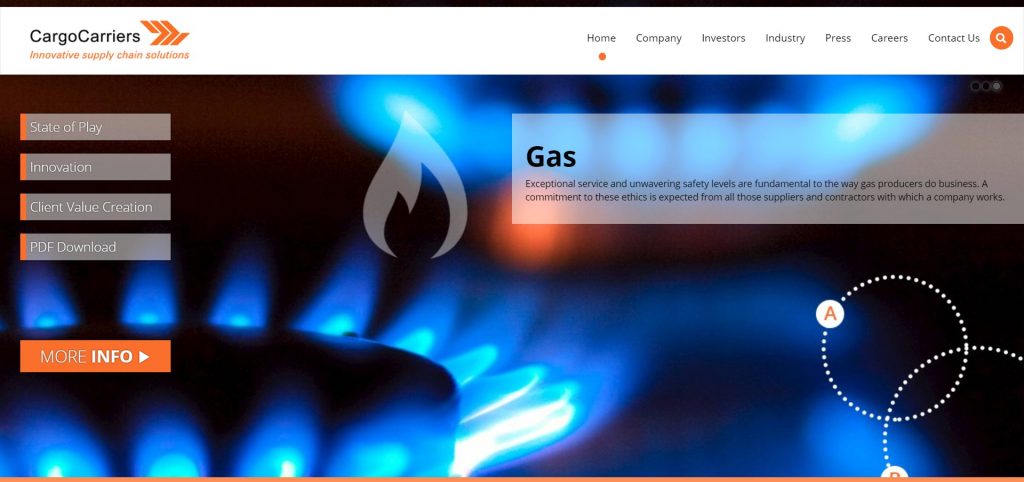1024x482 pixels.
Task: Click the orange dot under Home
Action: (x=602, y=56)
